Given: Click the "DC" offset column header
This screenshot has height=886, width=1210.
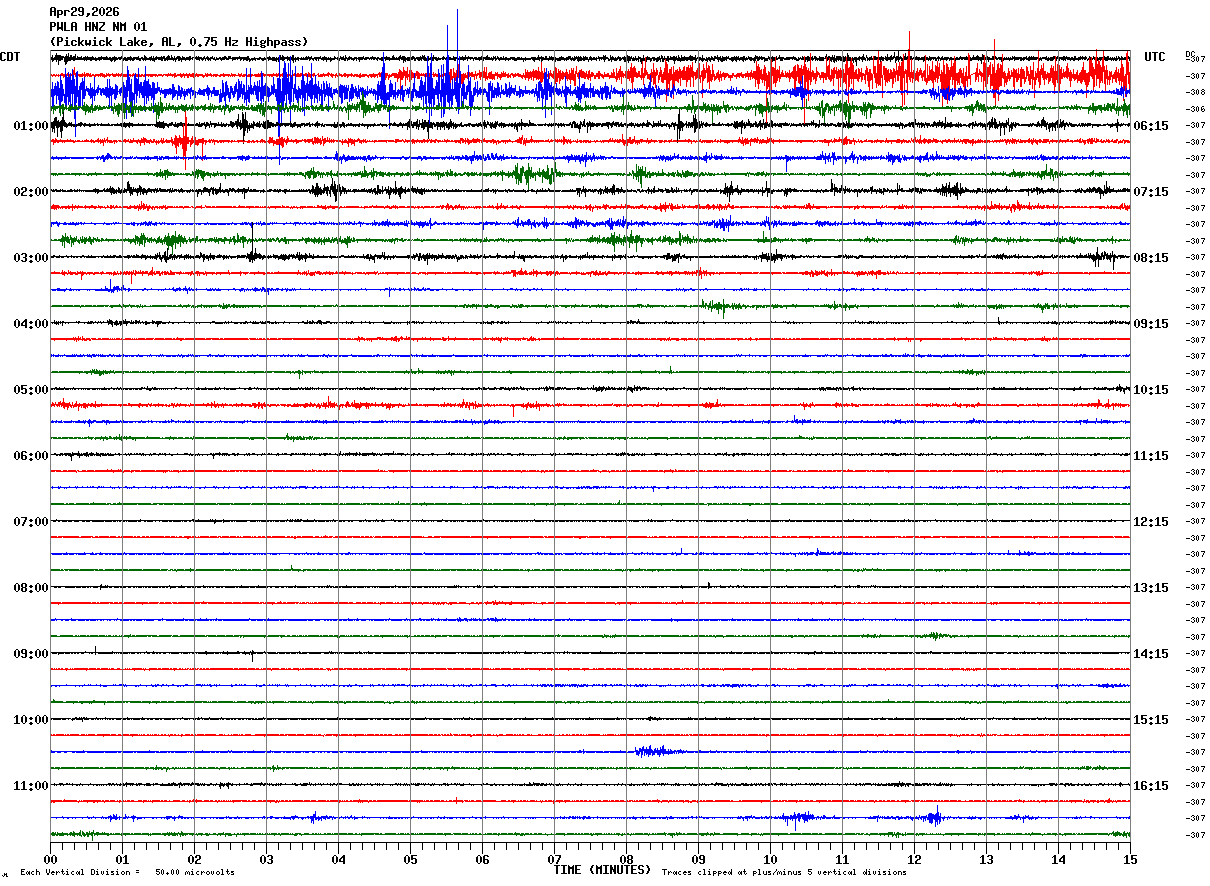Looking at the screenshot, I should [1190, 53].
